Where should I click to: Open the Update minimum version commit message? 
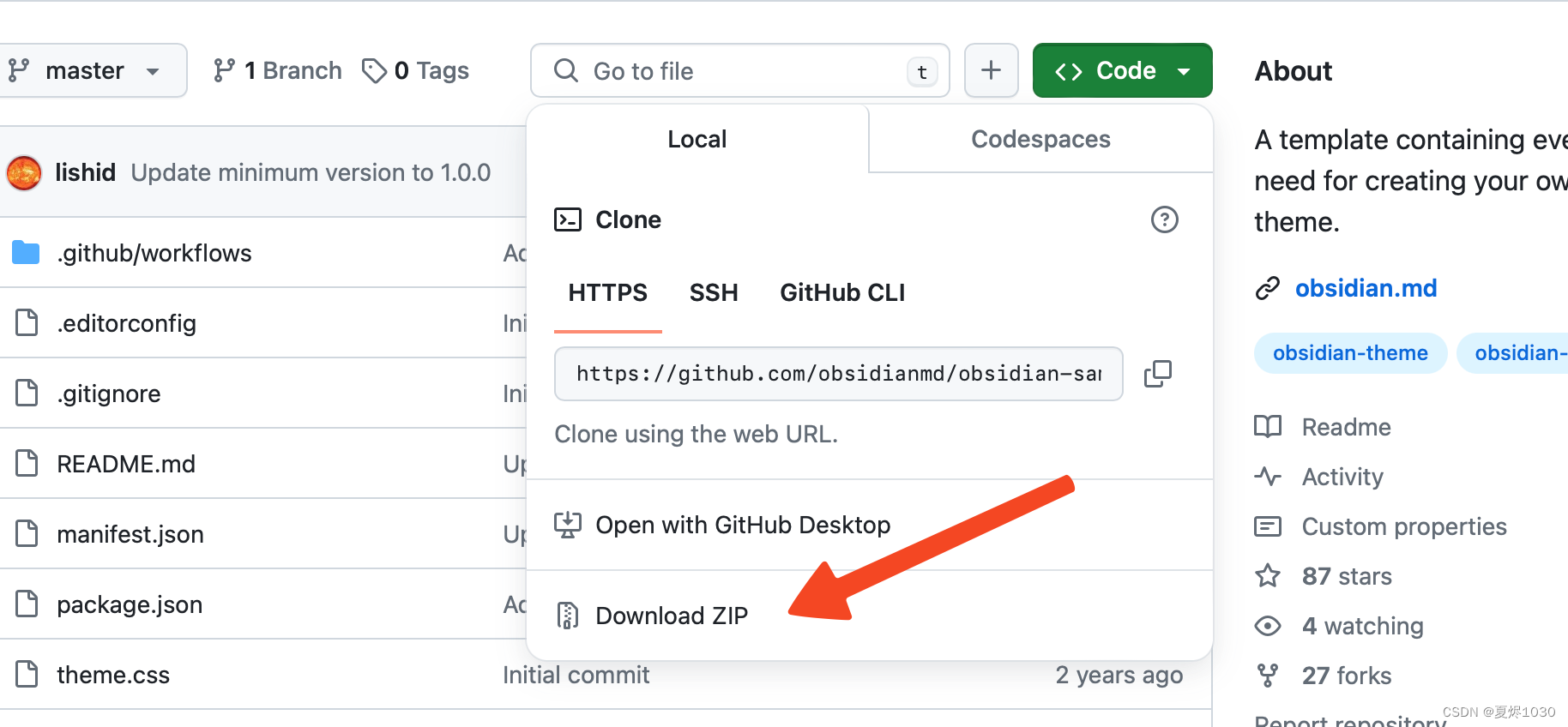pyautogui.click(x=311, y=172)
